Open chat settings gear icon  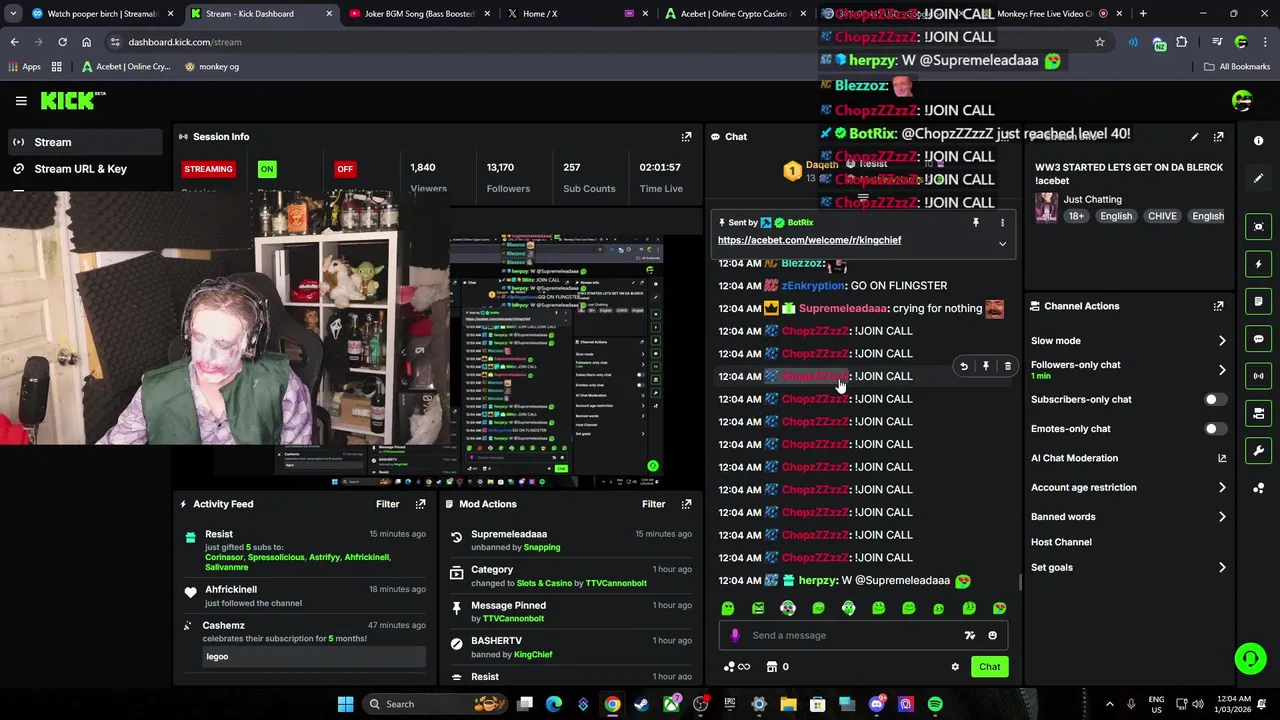click(x=955, y=667)
